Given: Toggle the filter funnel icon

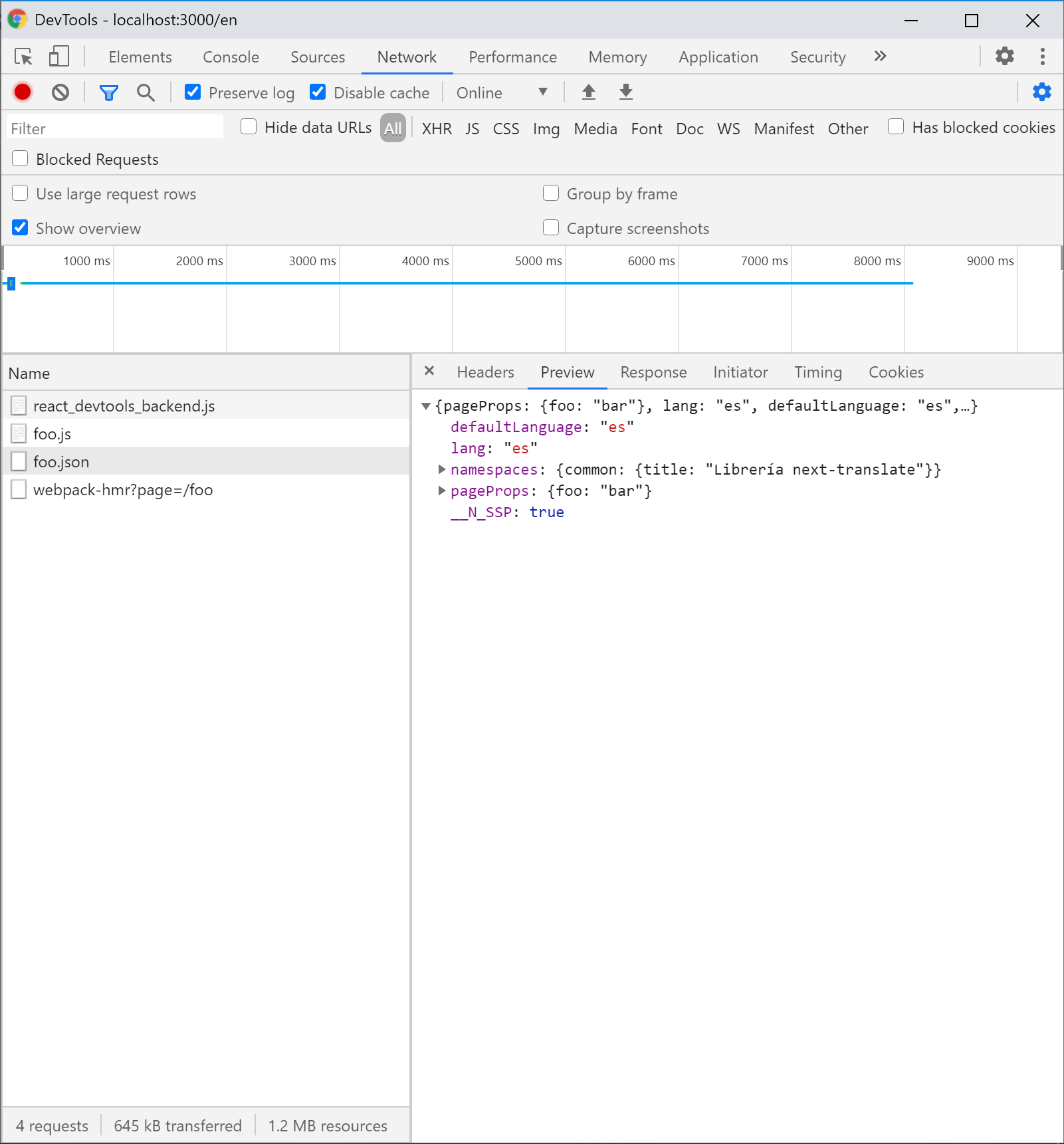Looking at the screenshot, I should (x=109, y=92).
